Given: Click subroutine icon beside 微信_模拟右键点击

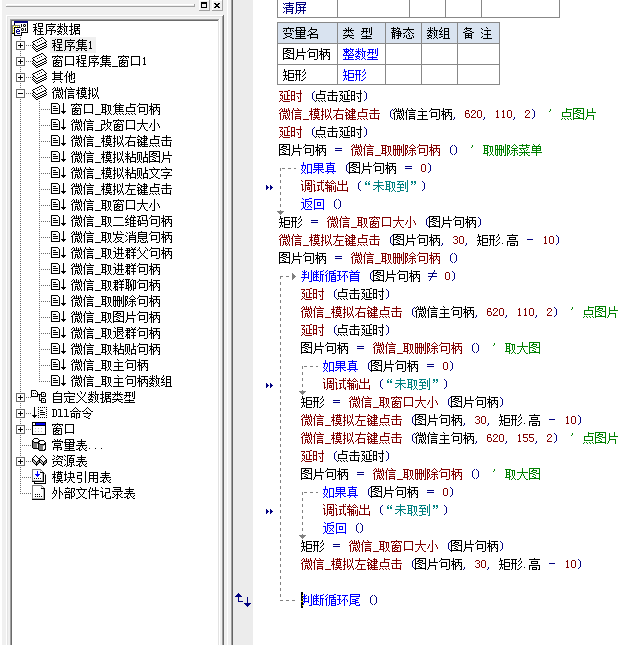Looking at the screenshot, I should (58, 141).
